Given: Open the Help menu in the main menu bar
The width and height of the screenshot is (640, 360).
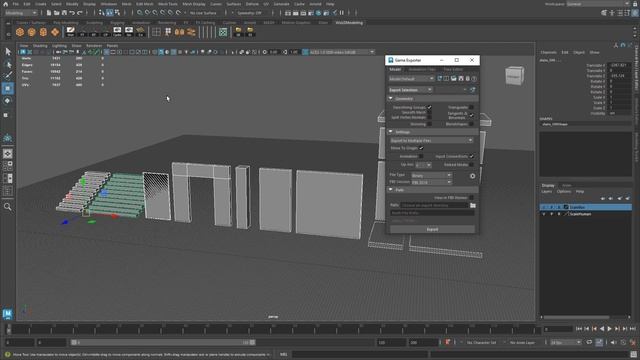Looking at the screenshot, I should pos(330,4).
